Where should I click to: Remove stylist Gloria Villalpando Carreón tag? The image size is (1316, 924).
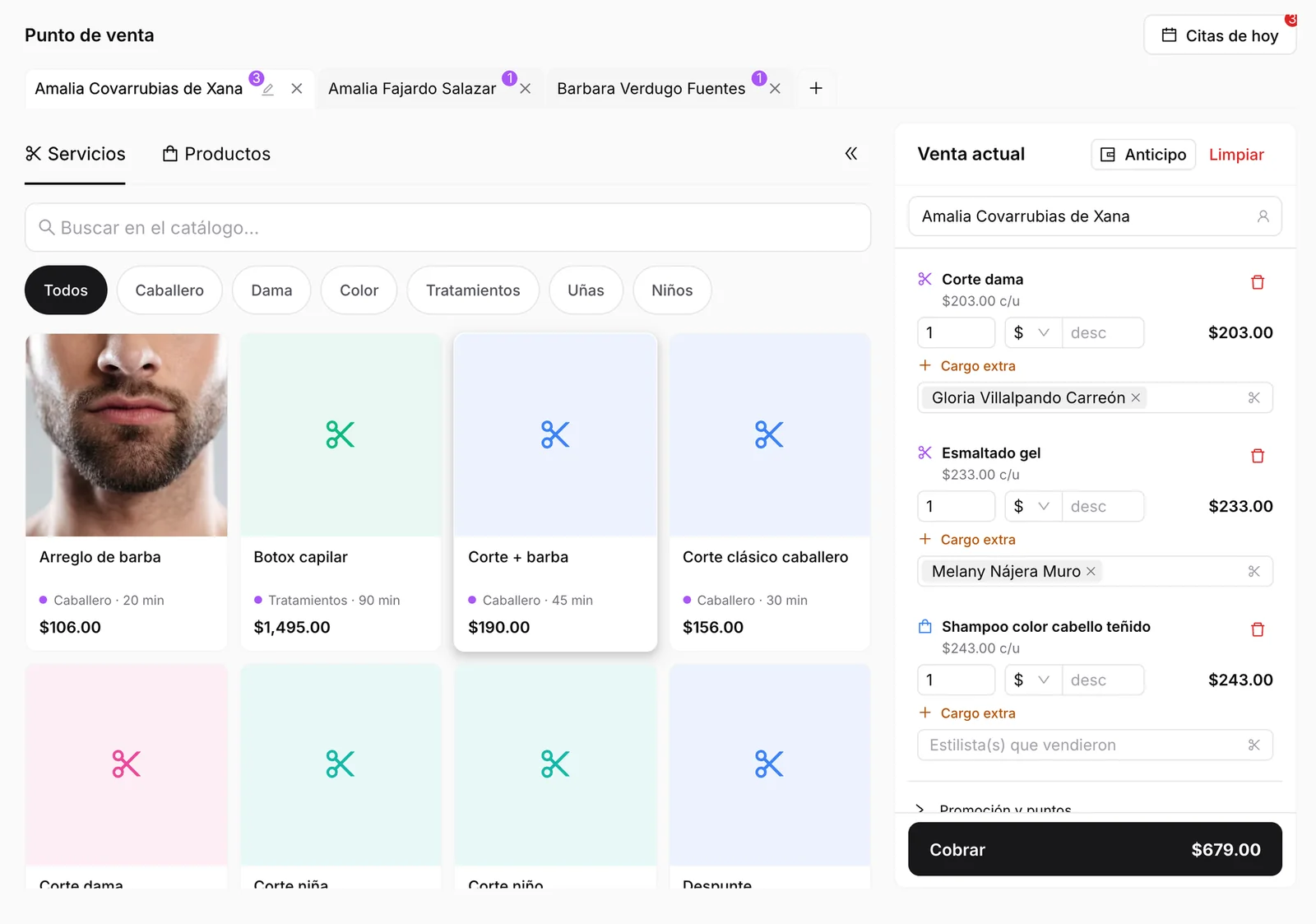(x=1136, y=397)
